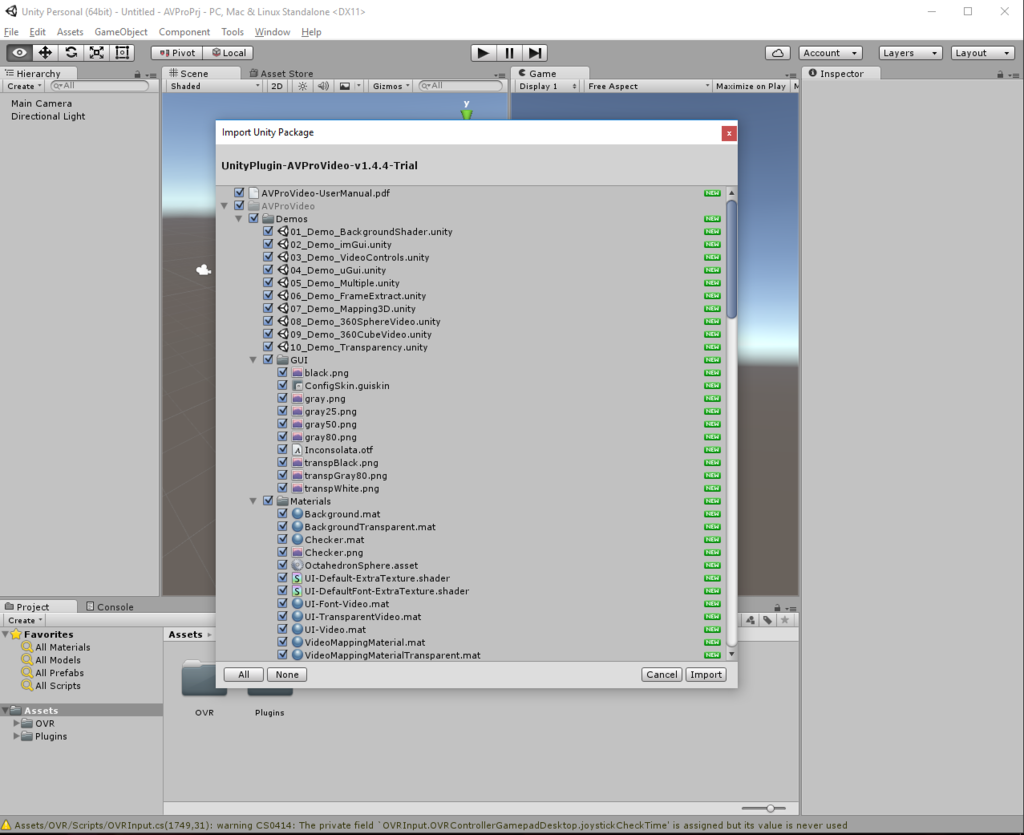Screen dimensions: 1024x835
Task: Uncheck the Materials folder checkbox
Action: click(268, 501)
